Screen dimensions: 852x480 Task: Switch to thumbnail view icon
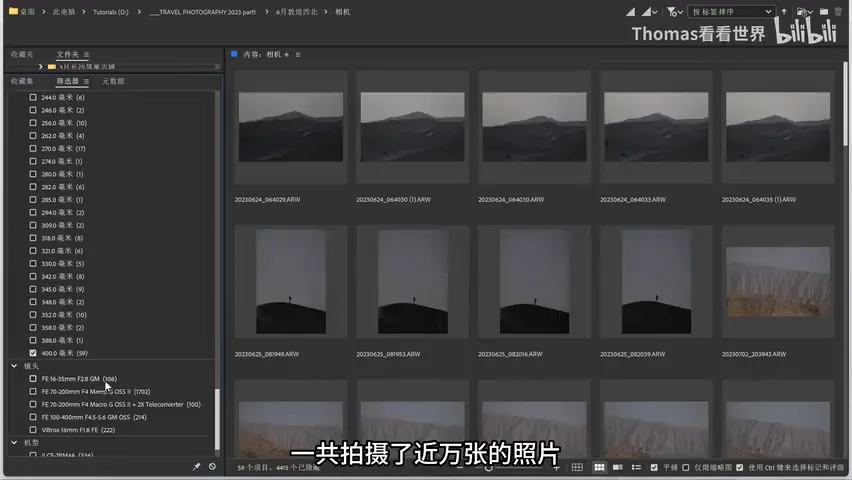(599, 467)
